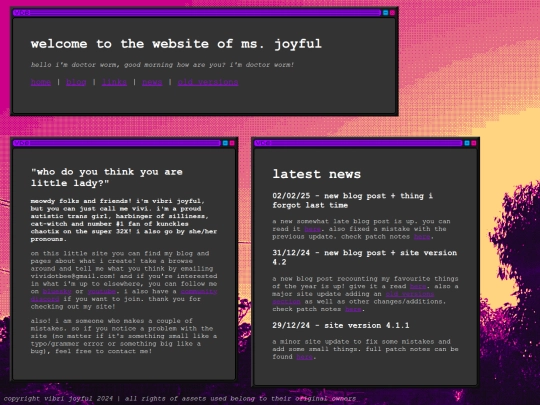Click pink square icon on about-me window
Image resolution: width=540 pixels, height=405 pixels.
(x=232, y=143)
